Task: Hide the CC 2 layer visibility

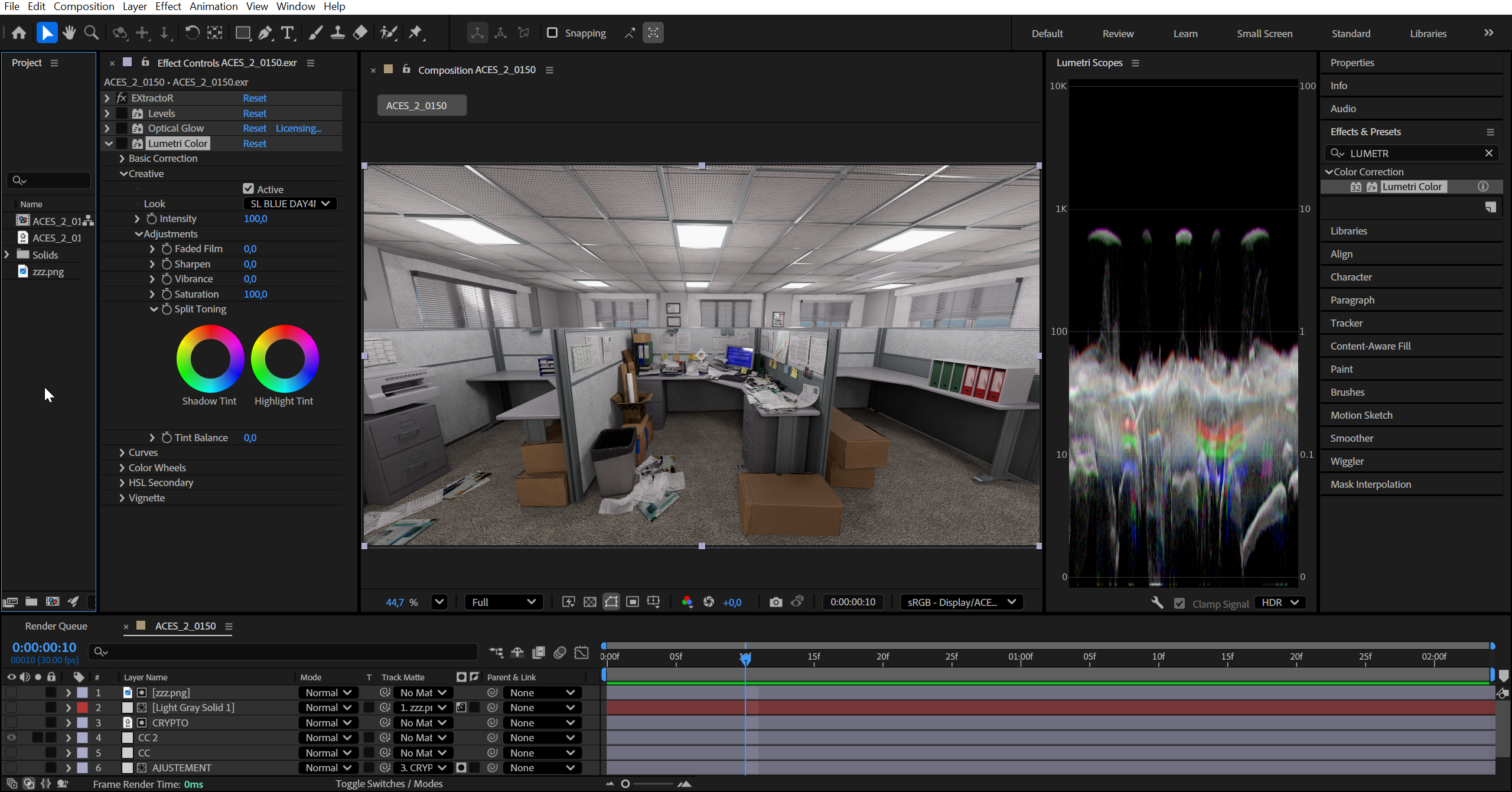Action: [x=11, y=738]
